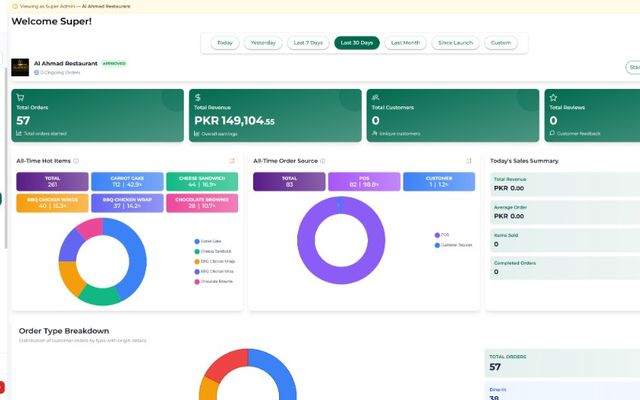Open the Al Ahmad Restaurant logo thumbnail

pyautogui.click(x=20, y=67)
